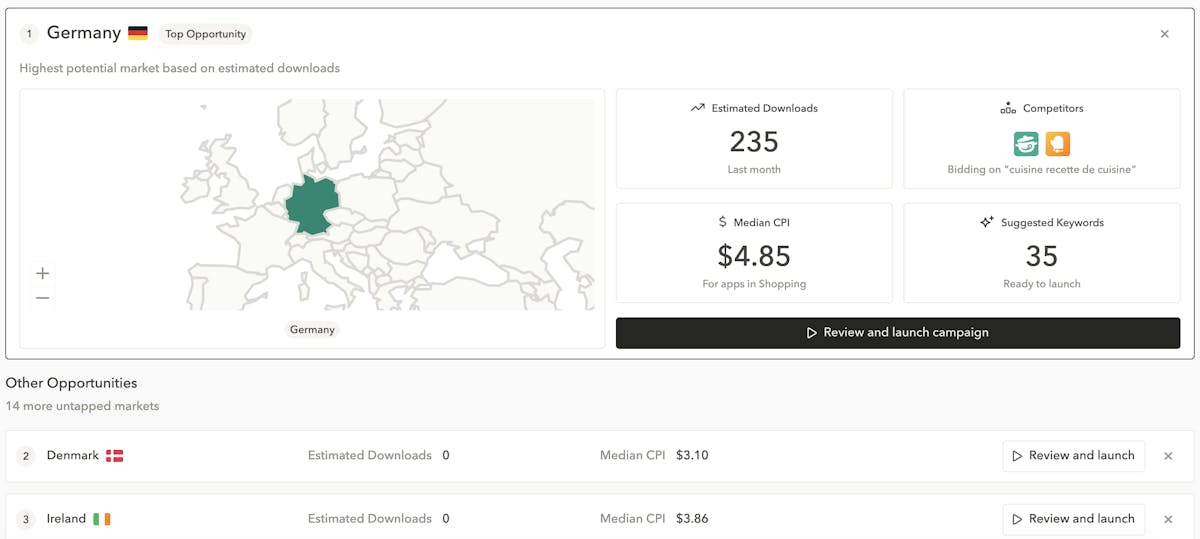Click the Germany flag icon
Screen dimensions: 1200x539
138,33
